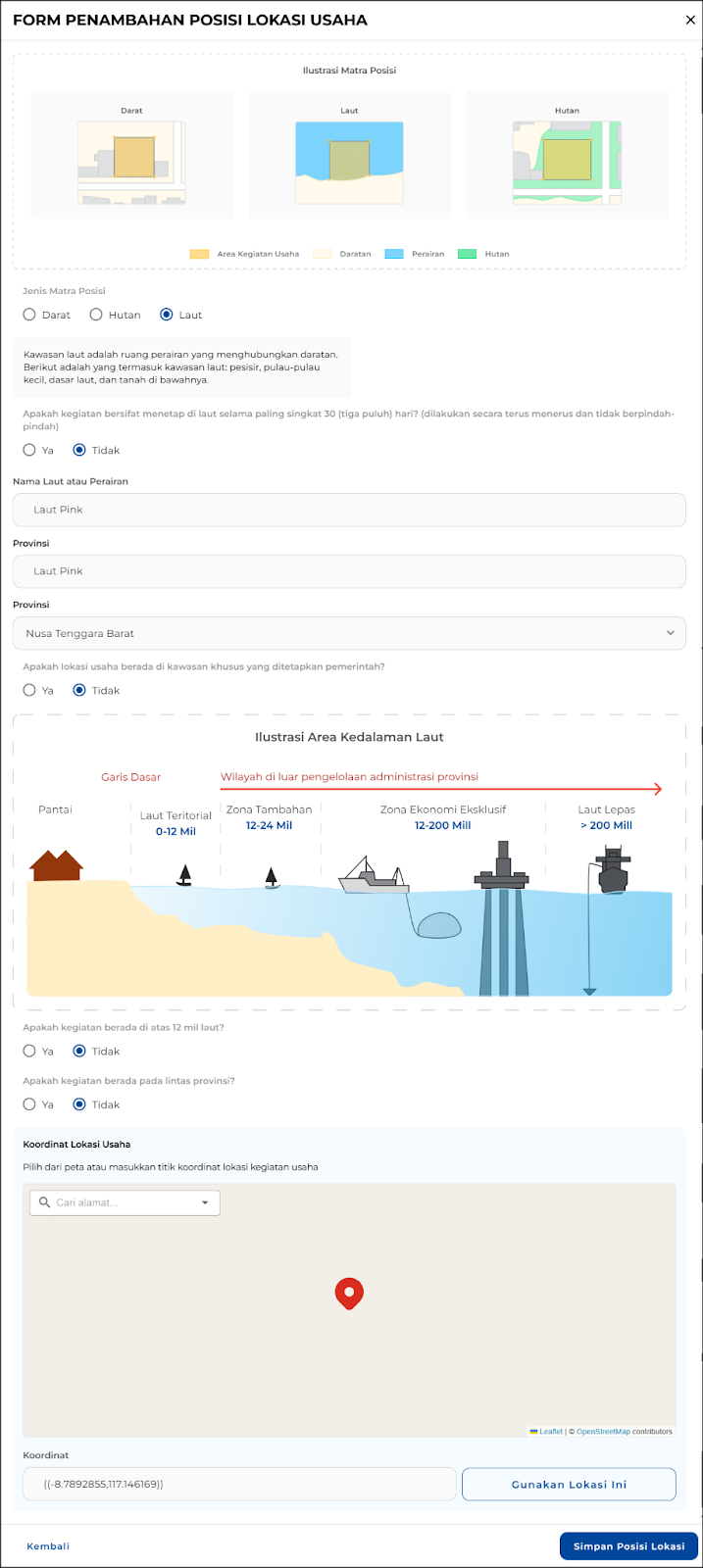Select the Hutan radio option
703x1568 pixels.
pyautogui.click(x=96, y=315)
